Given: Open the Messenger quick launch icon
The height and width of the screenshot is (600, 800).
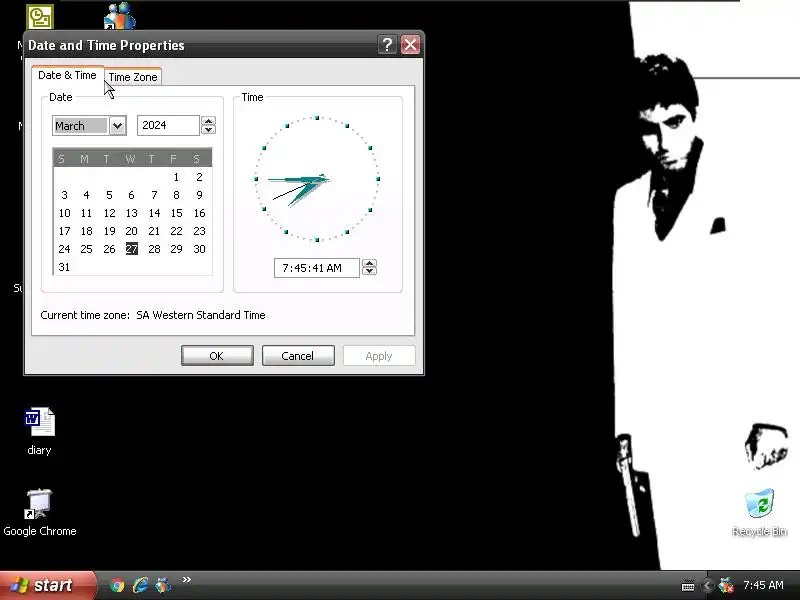Looking at the screenshot, I should click(x=163, y=585).
